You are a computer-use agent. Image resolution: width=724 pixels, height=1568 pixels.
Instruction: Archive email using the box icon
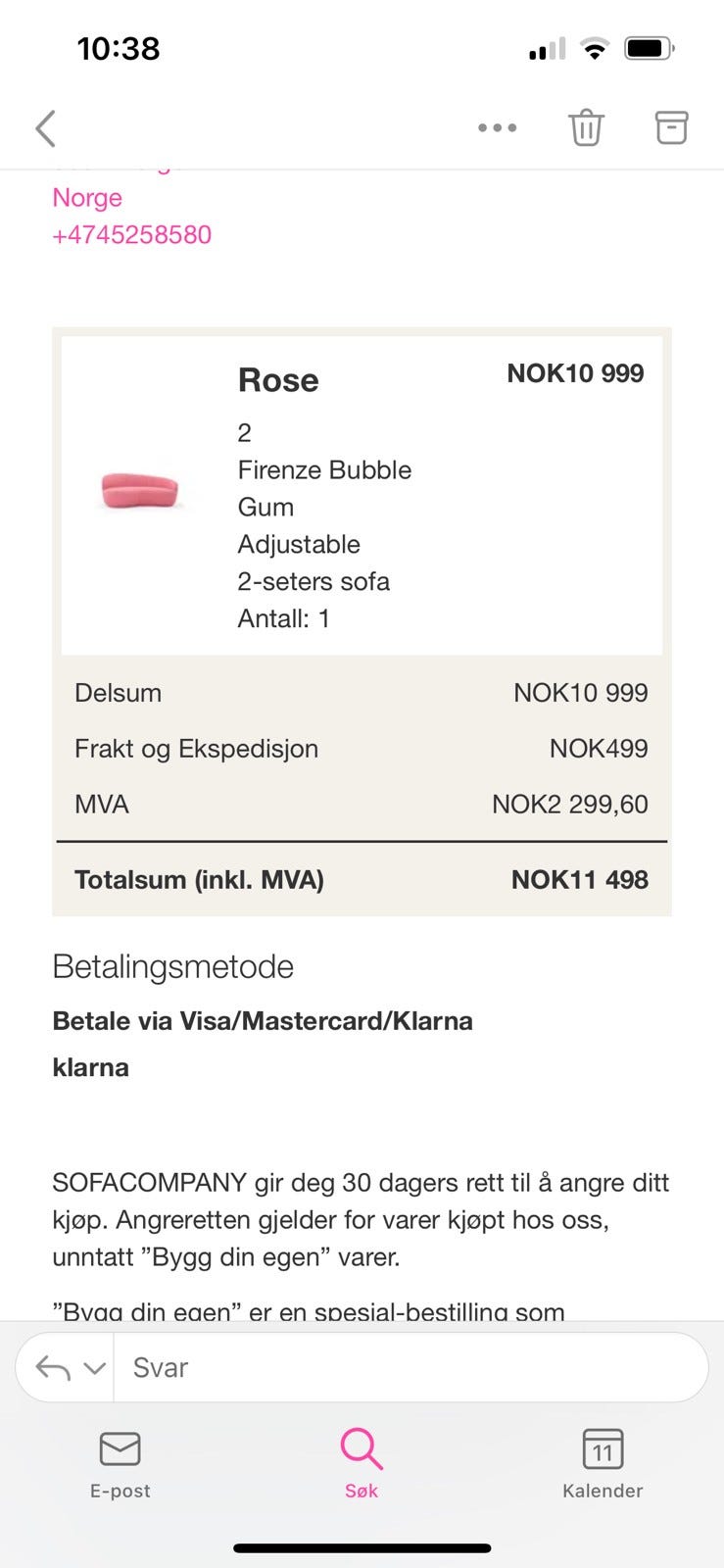(671, 127)
